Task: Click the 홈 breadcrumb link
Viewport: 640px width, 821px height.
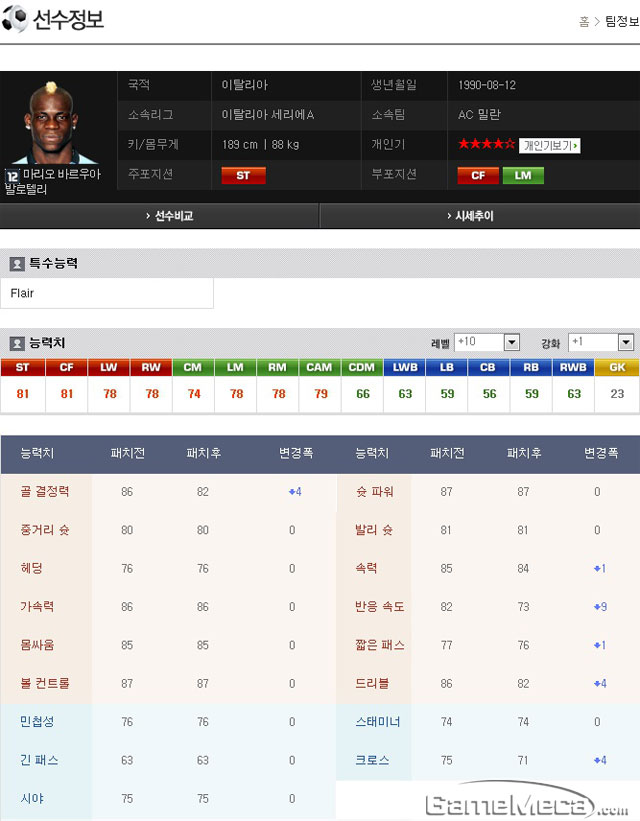Action: (x=584, y=21)
